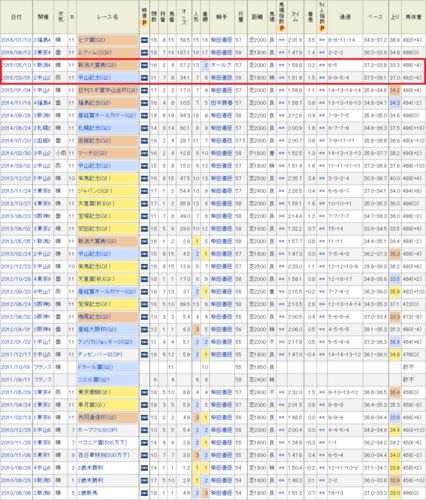Play race video for 2012/04/01 産経大阪杯 row
The image size is (426, 500).
point(144,329)
